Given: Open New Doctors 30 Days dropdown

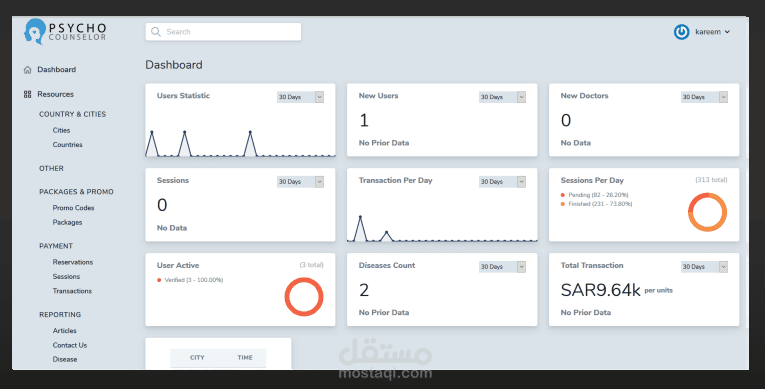Looking at the screenshot, I should [x=704, y=97].
